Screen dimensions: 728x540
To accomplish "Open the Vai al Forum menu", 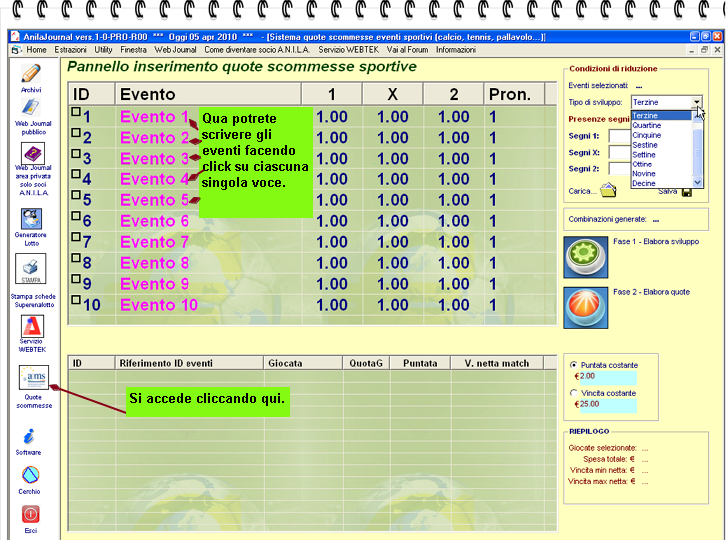I will click(407, 49).
